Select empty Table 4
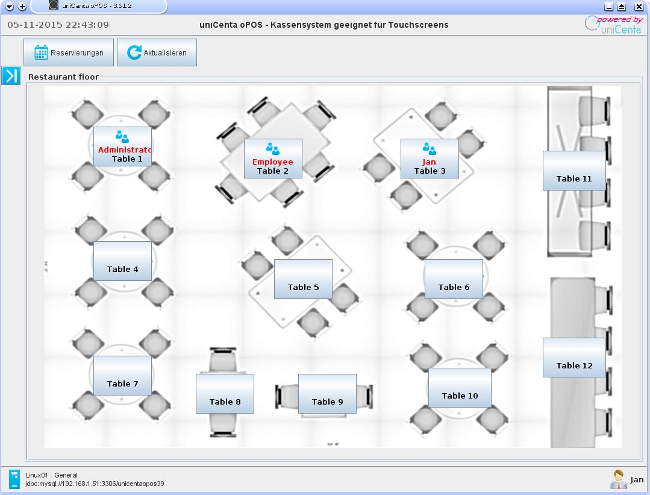Viewport: 650px width, 495px height. pyautogui.click(x=122, y=260)
